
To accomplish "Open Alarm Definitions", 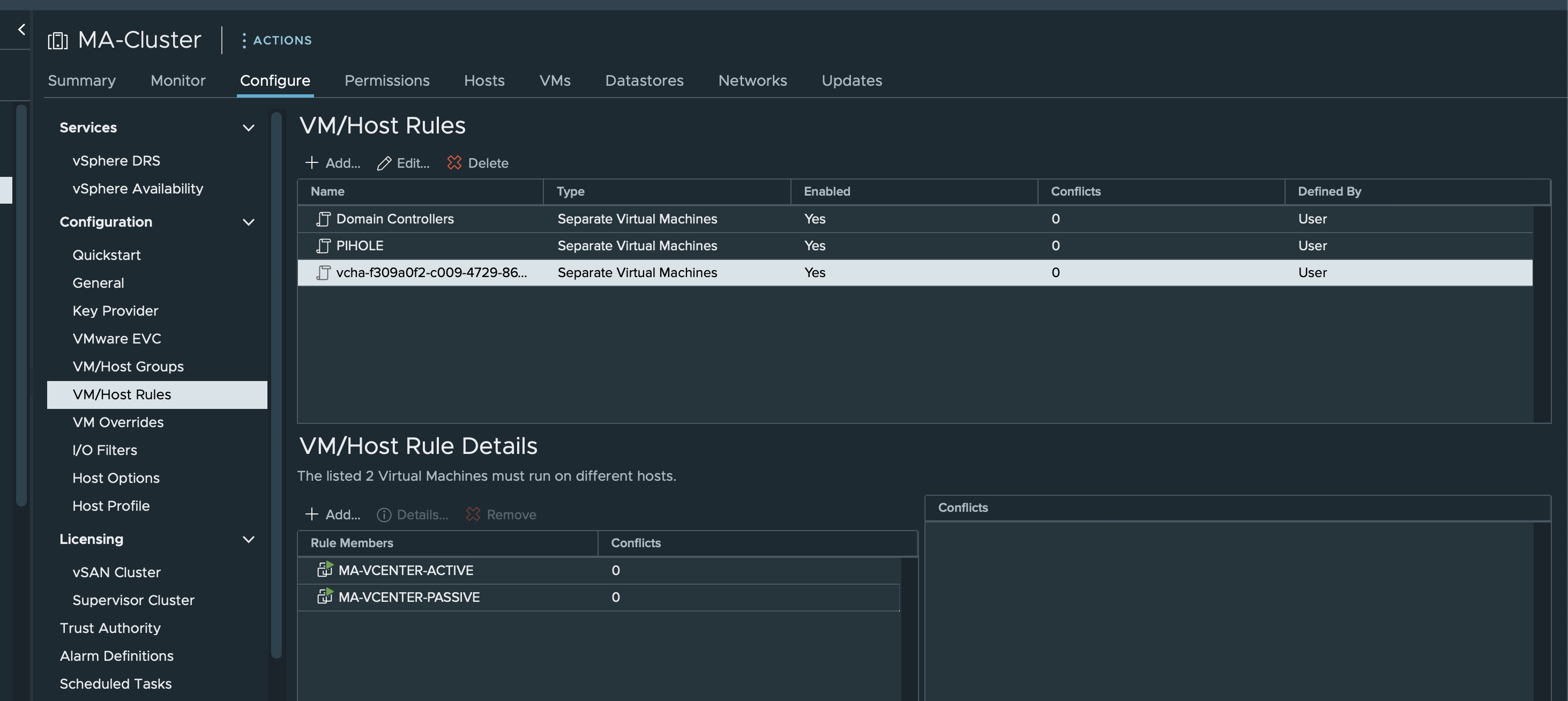I will coord(116,657).
